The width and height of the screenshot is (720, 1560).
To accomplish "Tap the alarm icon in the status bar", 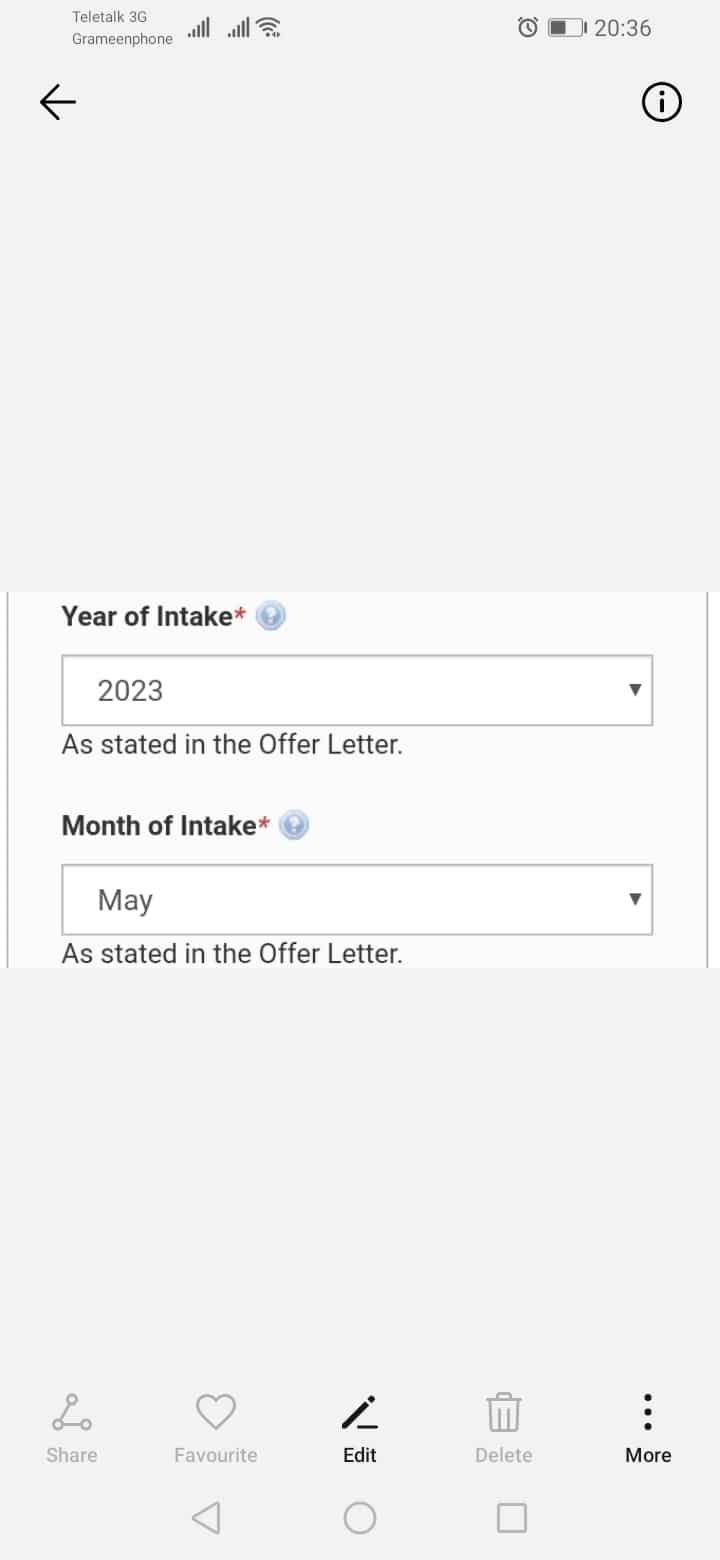I will (x=528, y=28).
